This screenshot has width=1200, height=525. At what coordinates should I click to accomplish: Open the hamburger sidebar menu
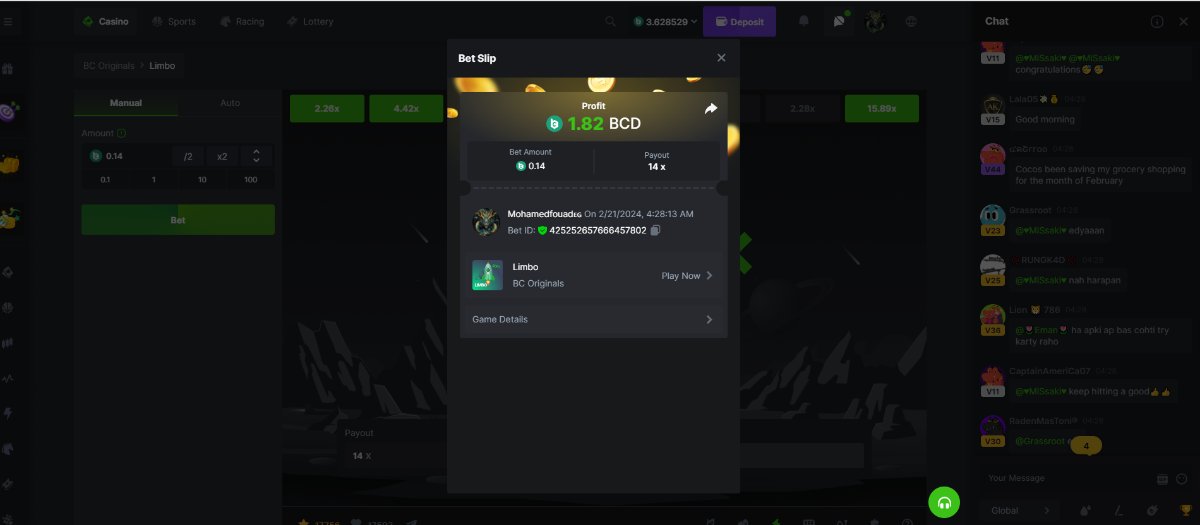coord(8,21)
